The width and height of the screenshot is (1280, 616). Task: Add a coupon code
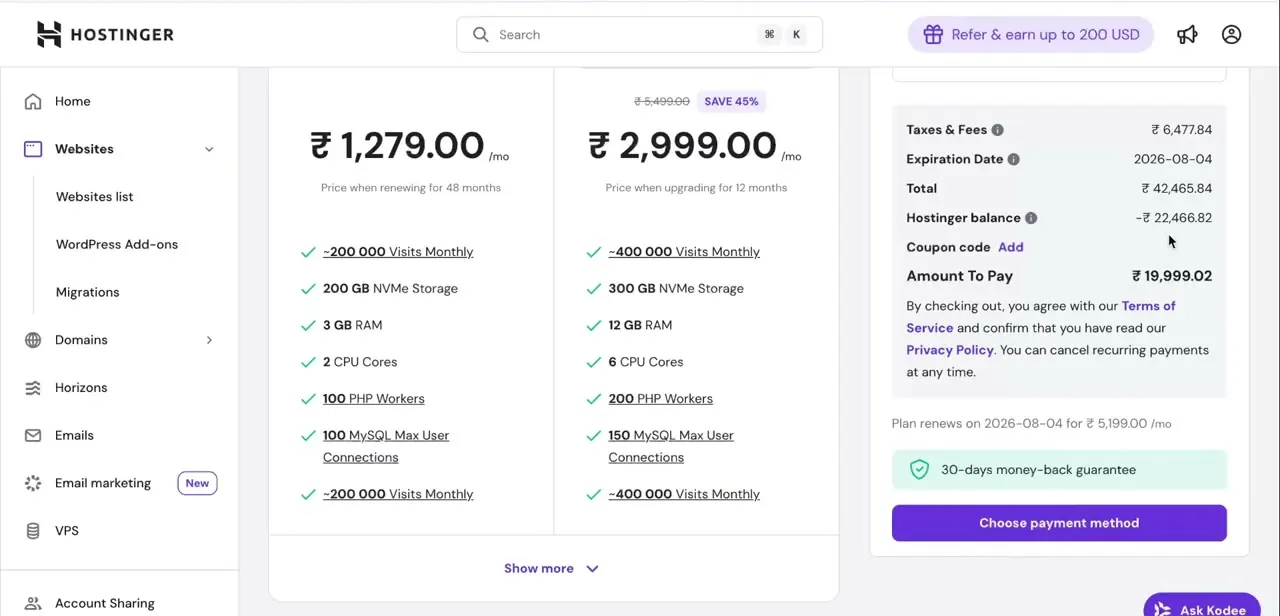click(x=1010, y=247)
